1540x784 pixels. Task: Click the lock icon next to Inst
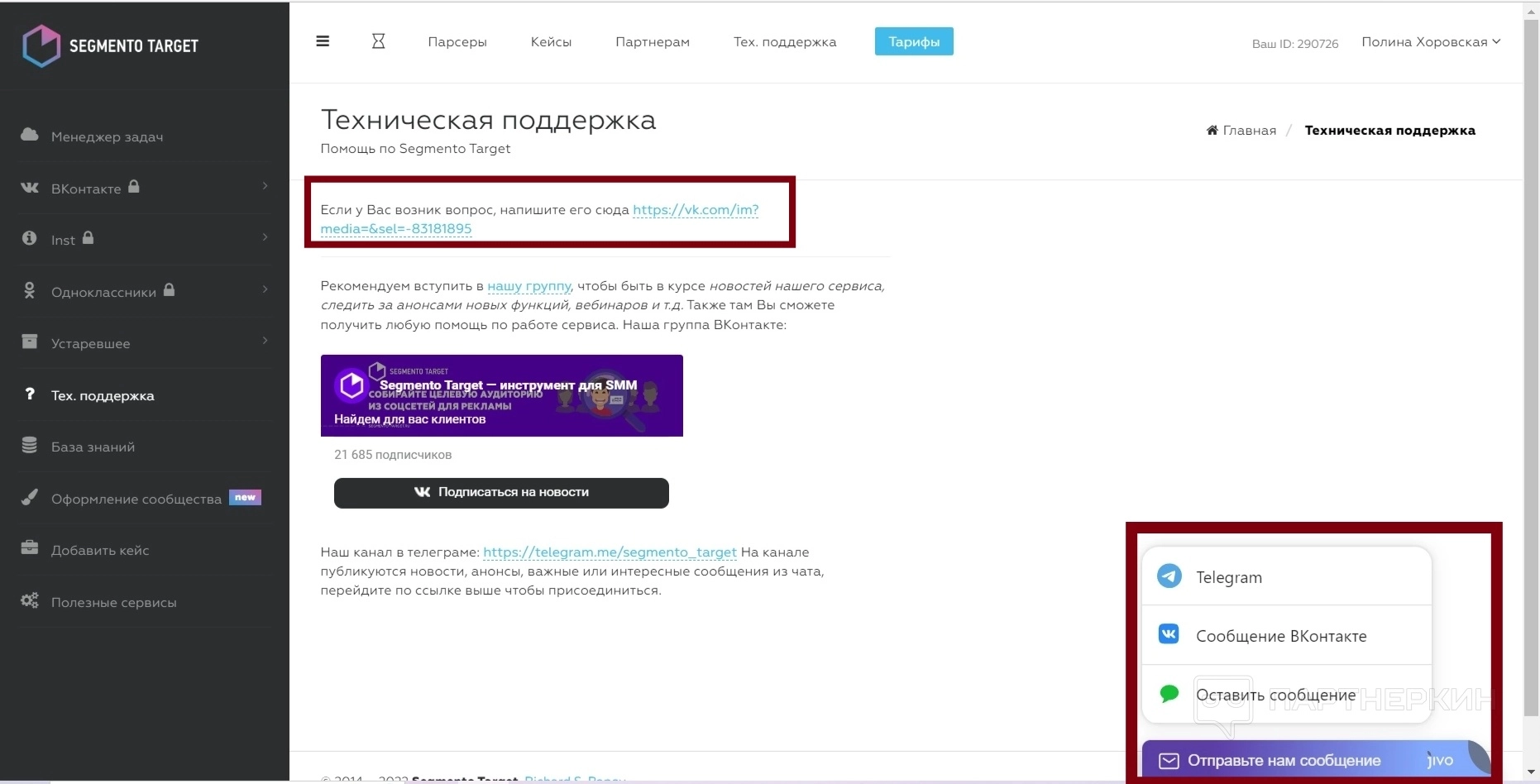(88, 238)
